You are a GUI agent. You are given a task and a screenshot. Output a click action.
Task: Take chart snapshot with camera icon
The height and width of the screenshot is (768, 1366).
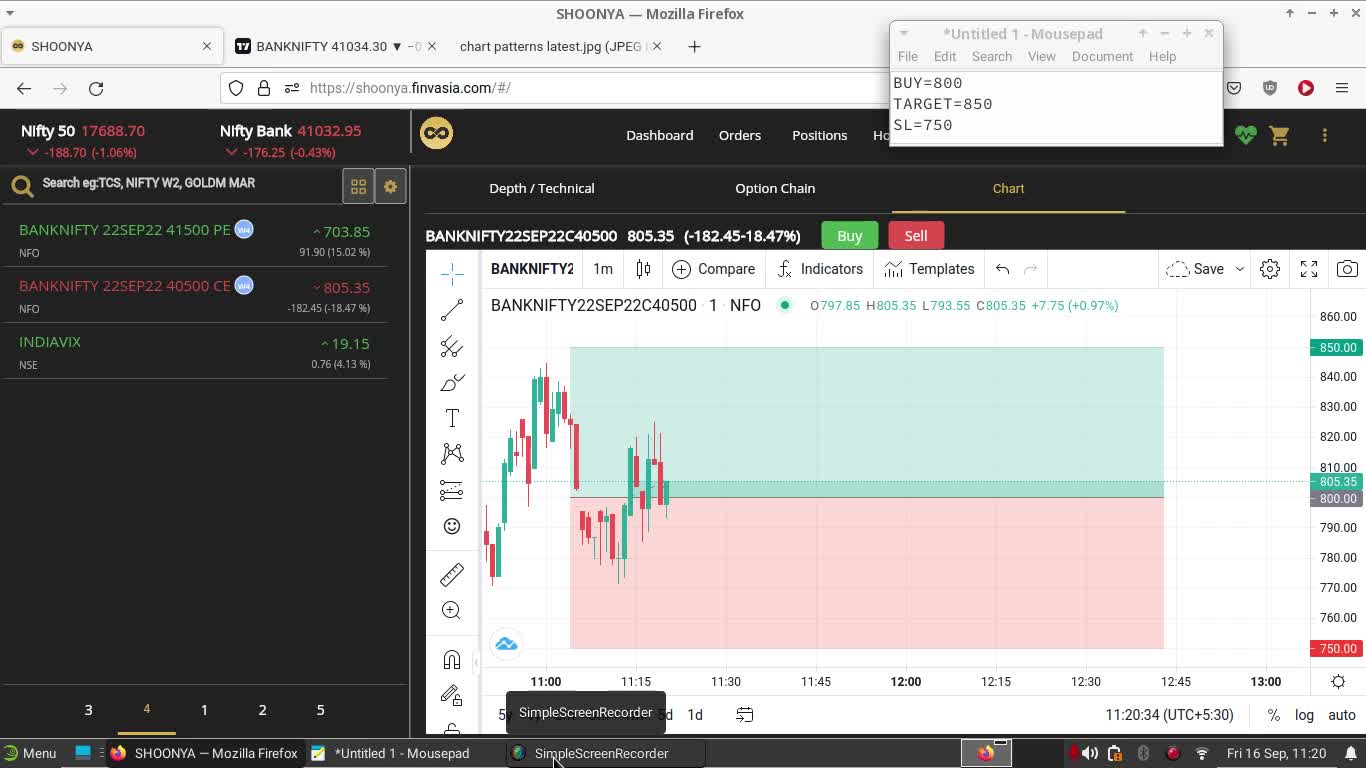pos(1347,269)
